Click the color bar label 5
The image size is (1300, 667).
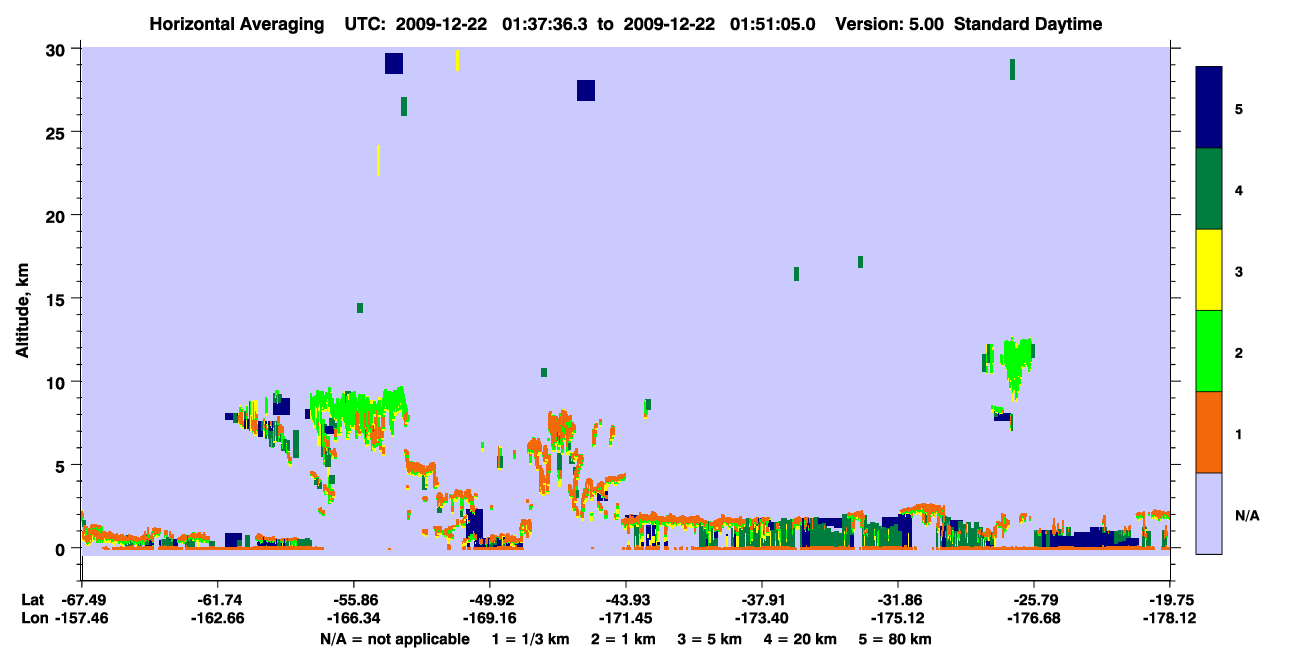click(x=1239, y=108)
